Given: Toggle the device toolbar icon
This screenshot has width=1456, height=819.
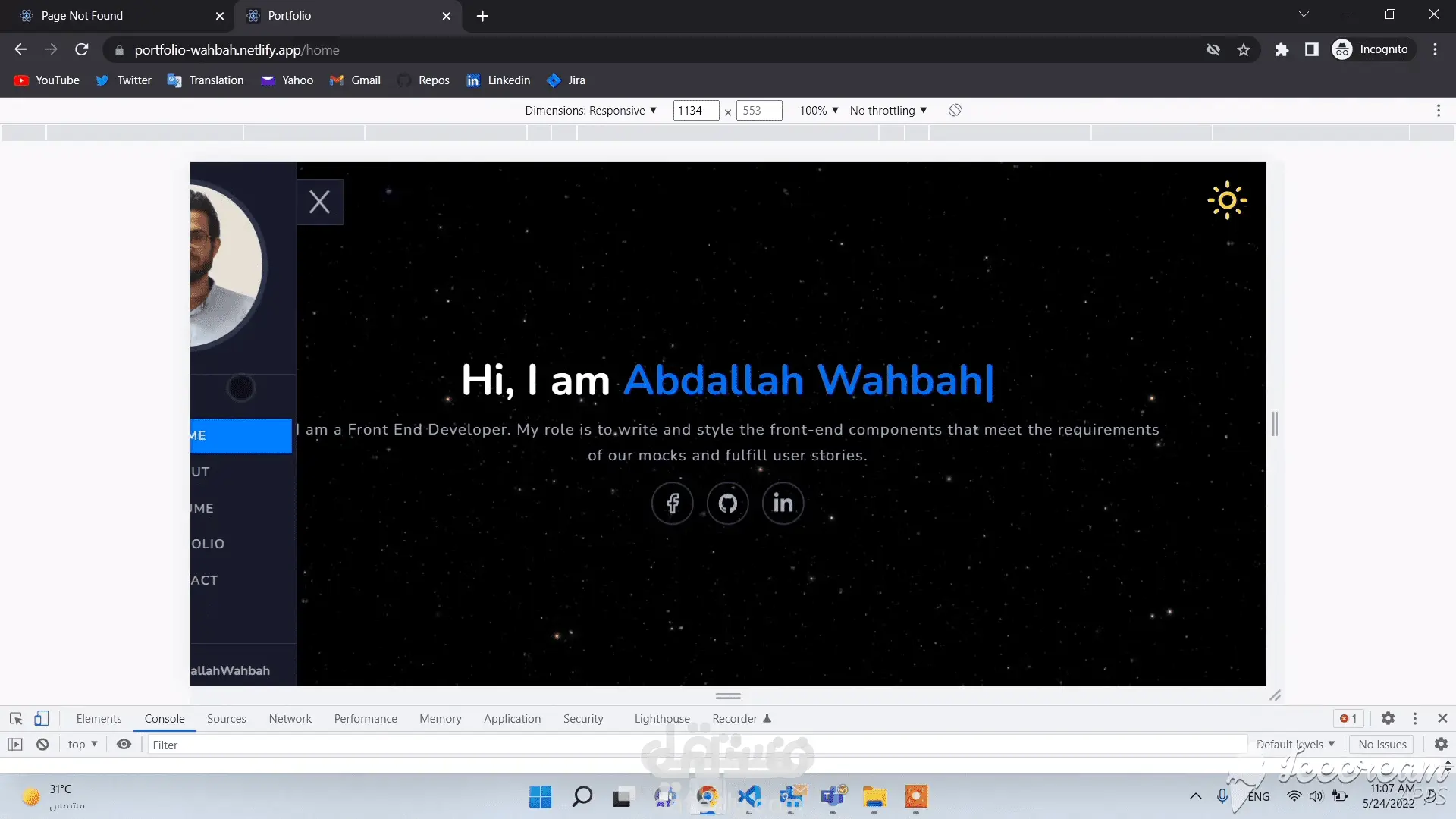Looking at the screenshot, I should click(x=42, y=718).
